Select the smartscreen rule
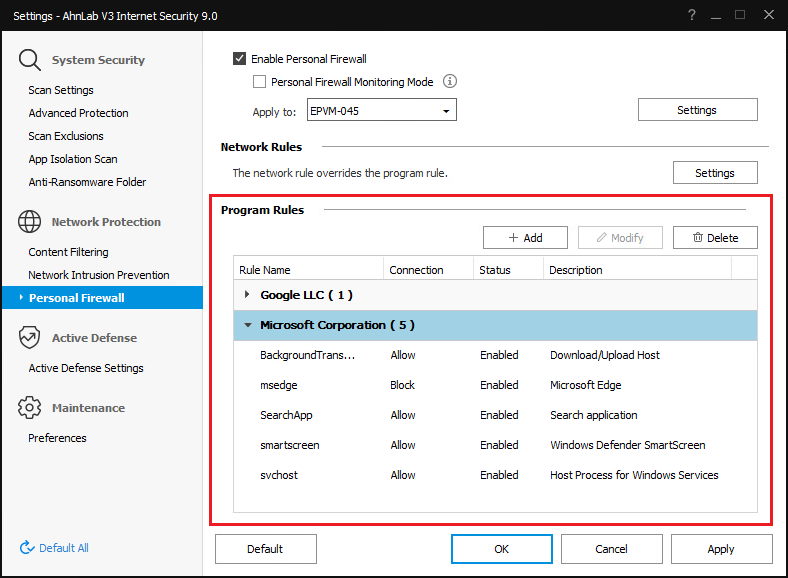 pos(495,445)
